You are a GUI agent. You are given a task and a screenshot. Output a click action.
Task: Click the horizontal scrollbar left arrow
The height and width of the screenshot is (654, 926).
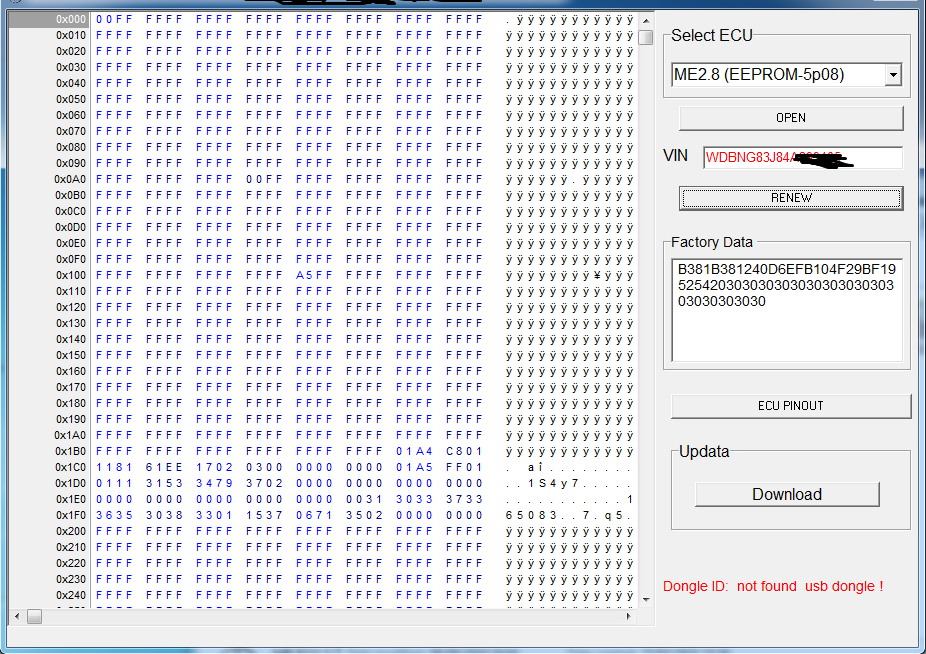[16, 617]
